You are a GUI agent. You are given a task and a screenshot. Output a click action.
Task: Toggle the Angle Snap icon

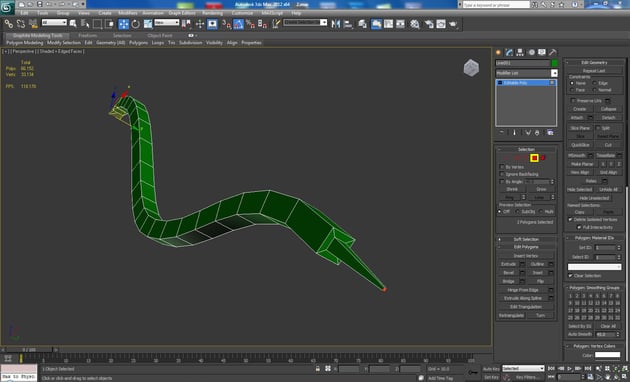(x=238, y=24)
